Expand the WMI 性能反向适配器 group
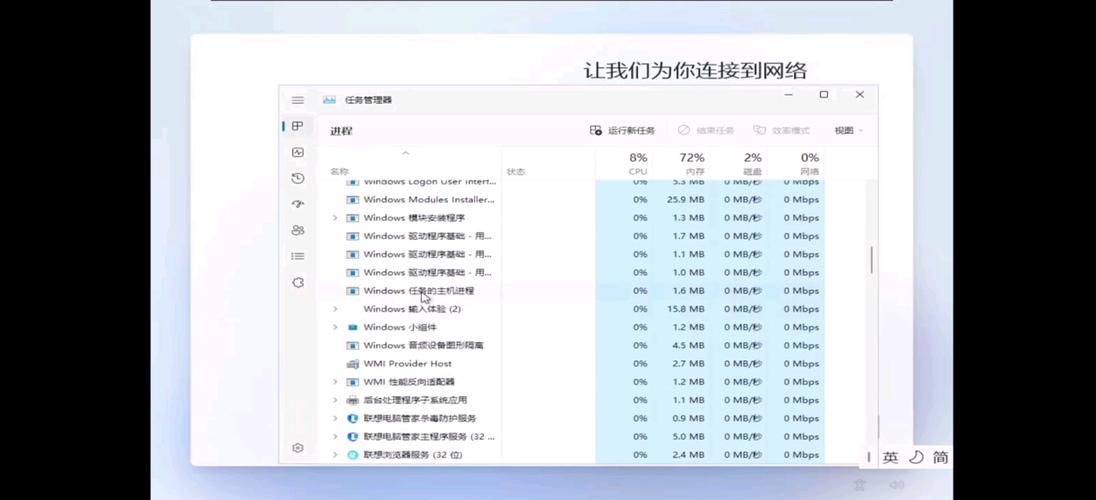Image resolution: width=1096 pixels, height=500 pixels. [335, 382]
